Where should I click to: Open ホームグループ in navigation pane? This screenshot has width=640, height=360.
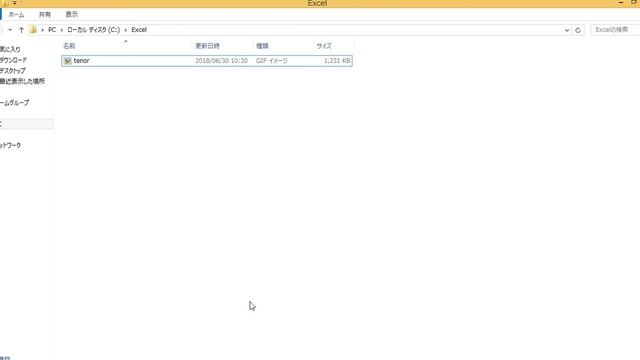(x=14, y=103)
